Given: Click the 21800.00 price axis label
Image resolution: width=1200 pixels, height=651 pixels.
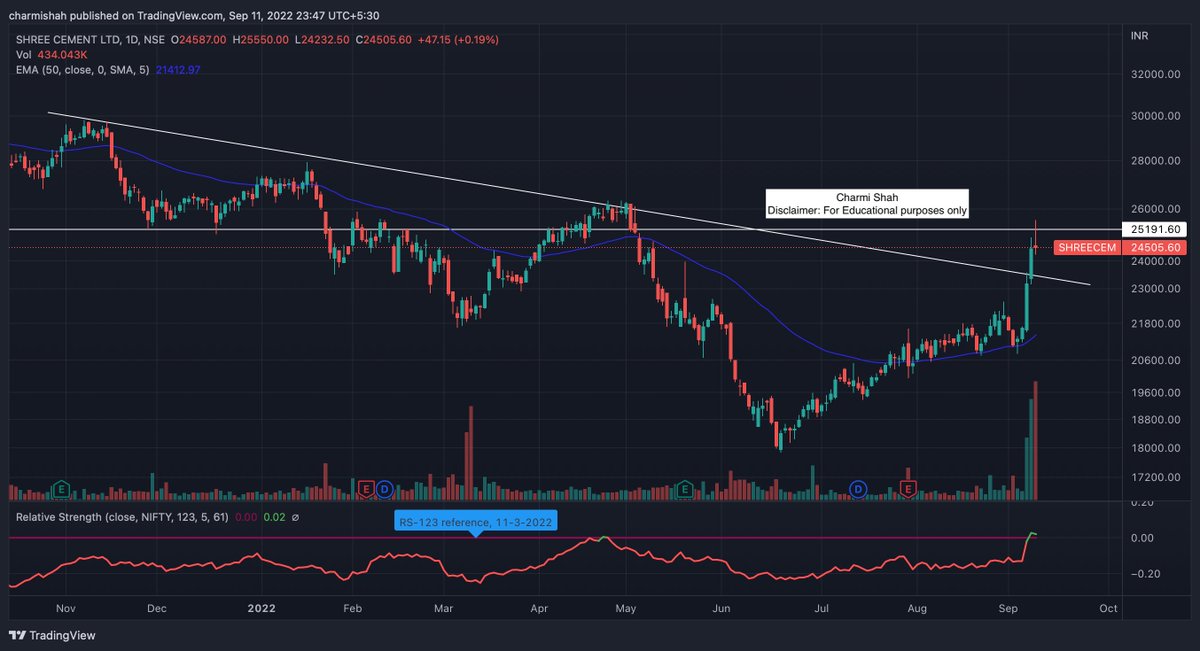Looking at the screenshot, I should coord(1158,324).
